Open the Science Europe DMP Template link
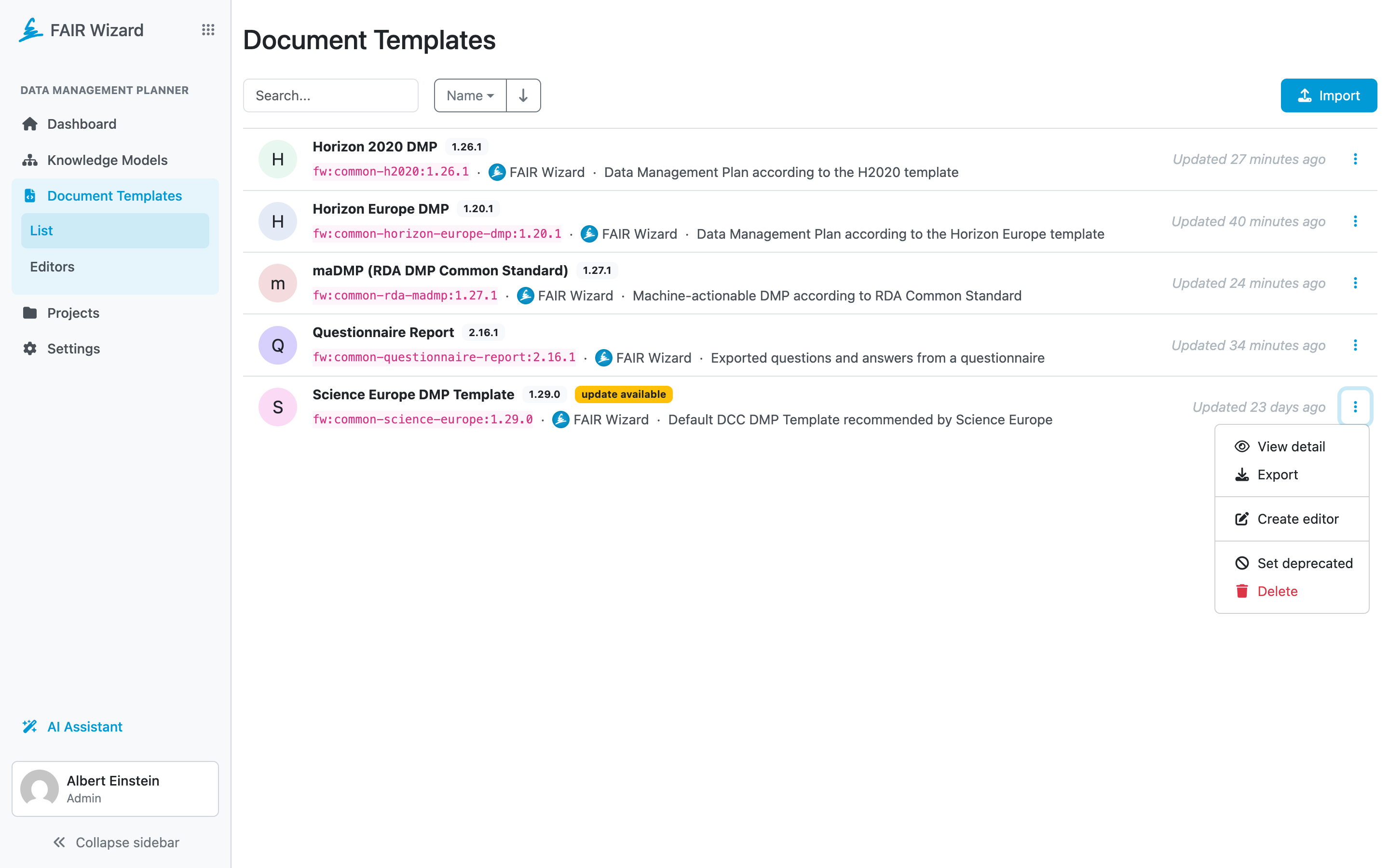The width and height of the screenshot is (1389, 868). click(413, 394)
